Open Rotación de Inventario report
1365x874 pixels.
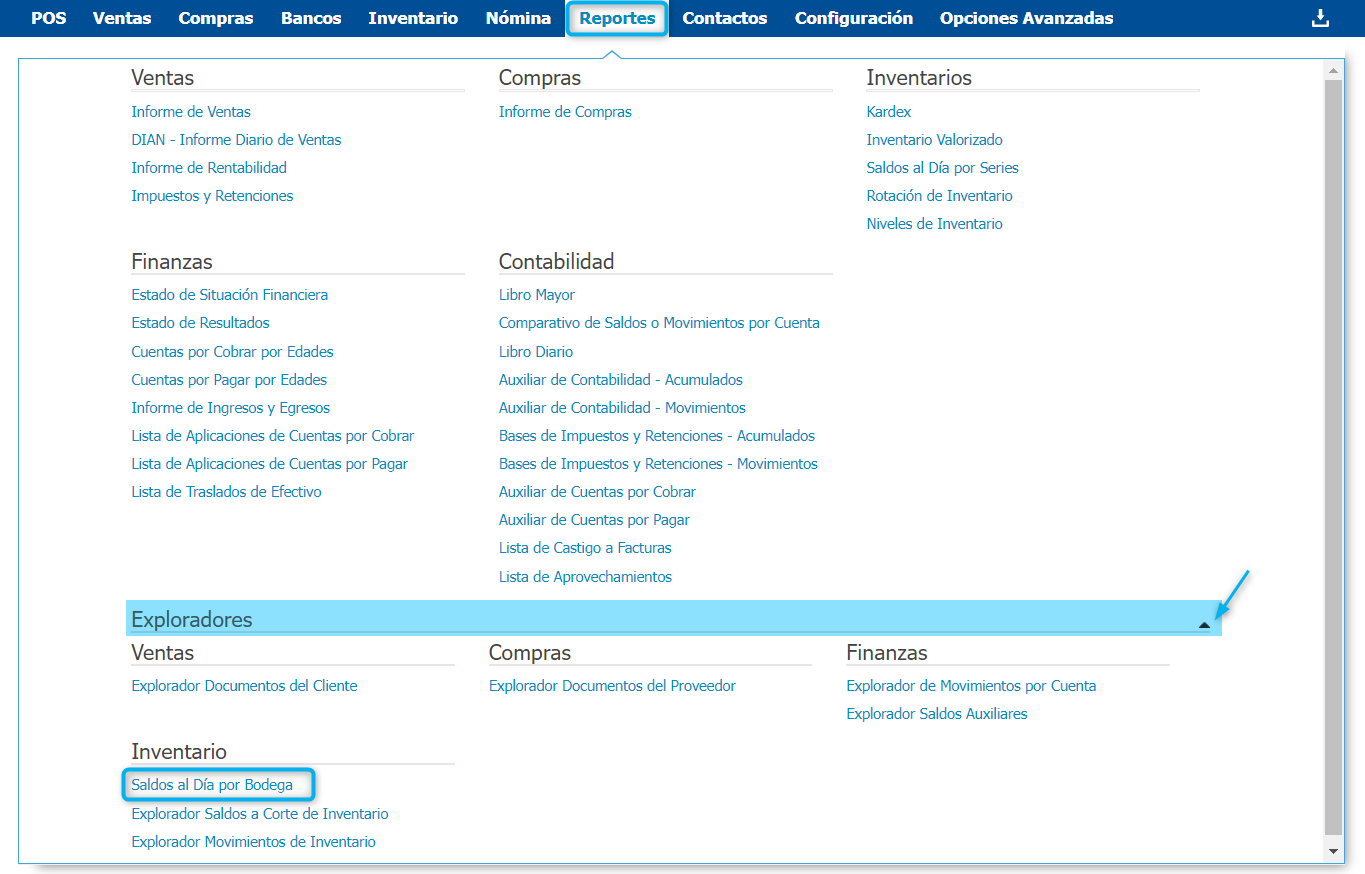point(939,196)
